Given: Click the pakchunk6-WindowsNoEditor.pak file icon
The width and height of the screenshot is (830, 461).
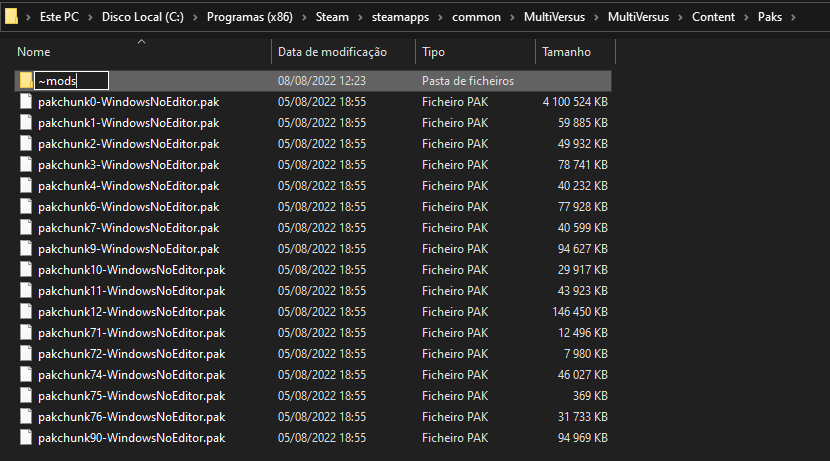Looking at the screenshot, I should pyautogui.click(x=26, y=206).
